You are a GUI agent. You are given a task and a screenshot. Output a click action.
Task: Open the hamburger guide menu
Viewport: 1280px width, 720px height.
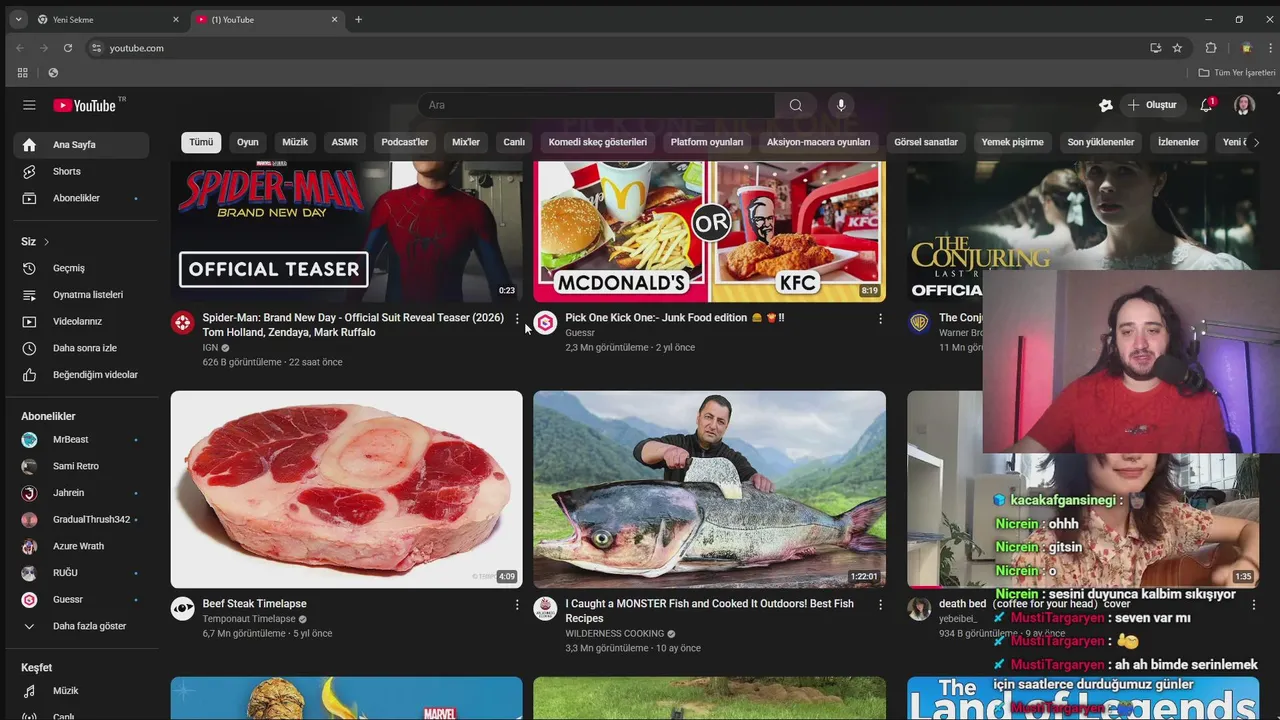[29, 105]
